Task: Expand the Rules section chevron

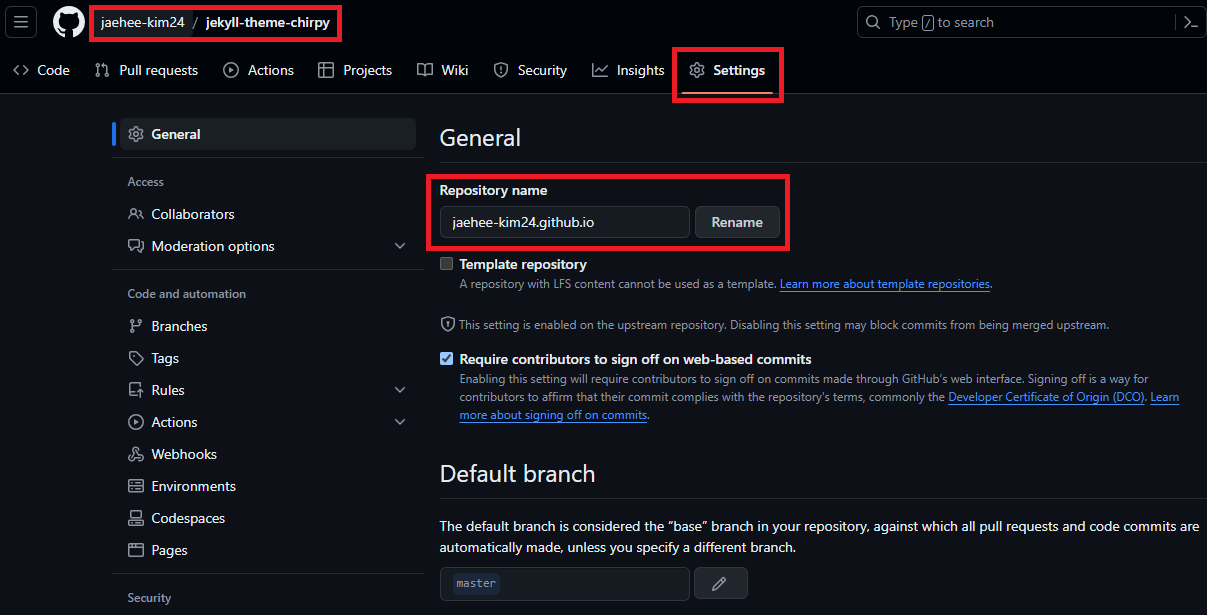Action: [400, 390]
